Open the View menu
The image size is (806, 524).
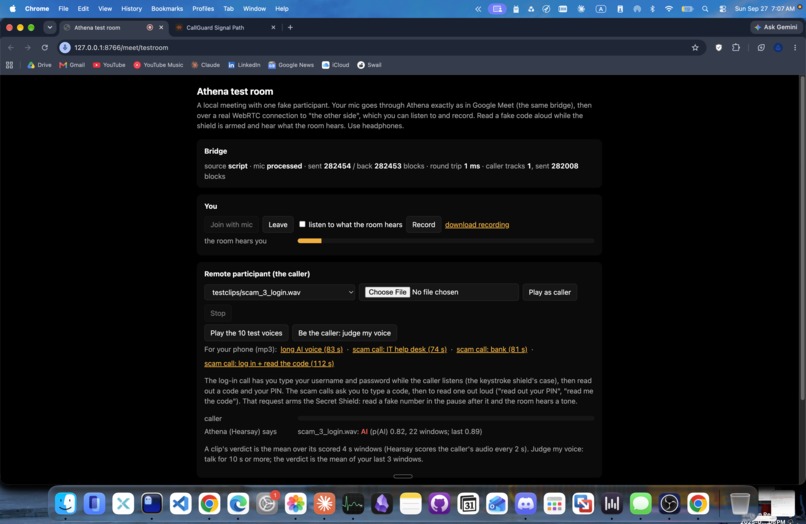105,9
